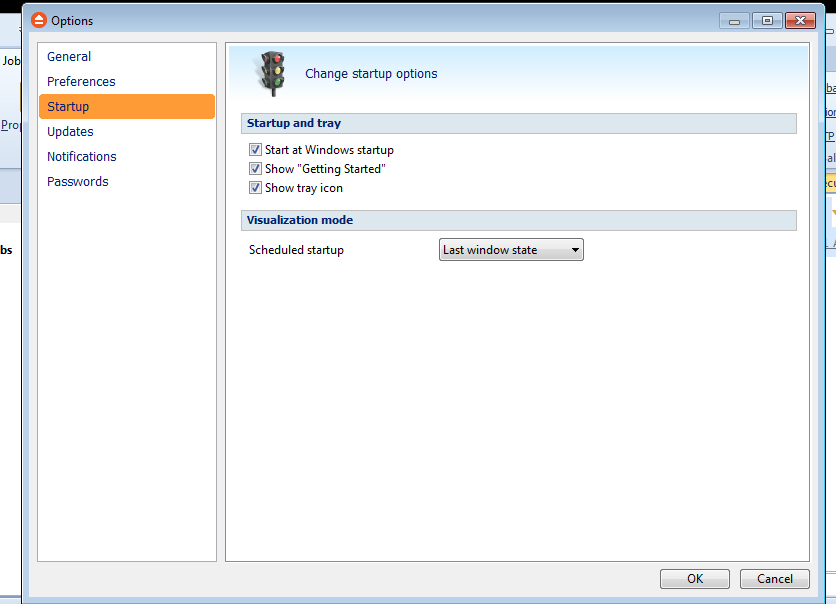Open the General options page
The height and width of the screenshot is (604, 836).
(x=69, y=57)
